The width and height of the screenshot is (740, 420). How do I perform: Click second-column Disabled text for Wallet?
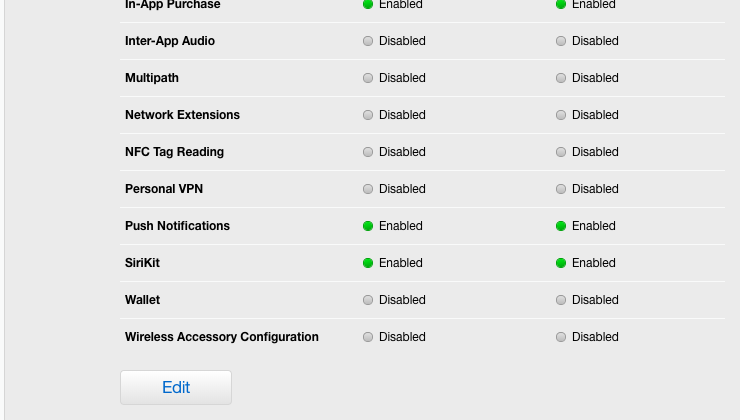pyautogui.click(x=595, y=300)
